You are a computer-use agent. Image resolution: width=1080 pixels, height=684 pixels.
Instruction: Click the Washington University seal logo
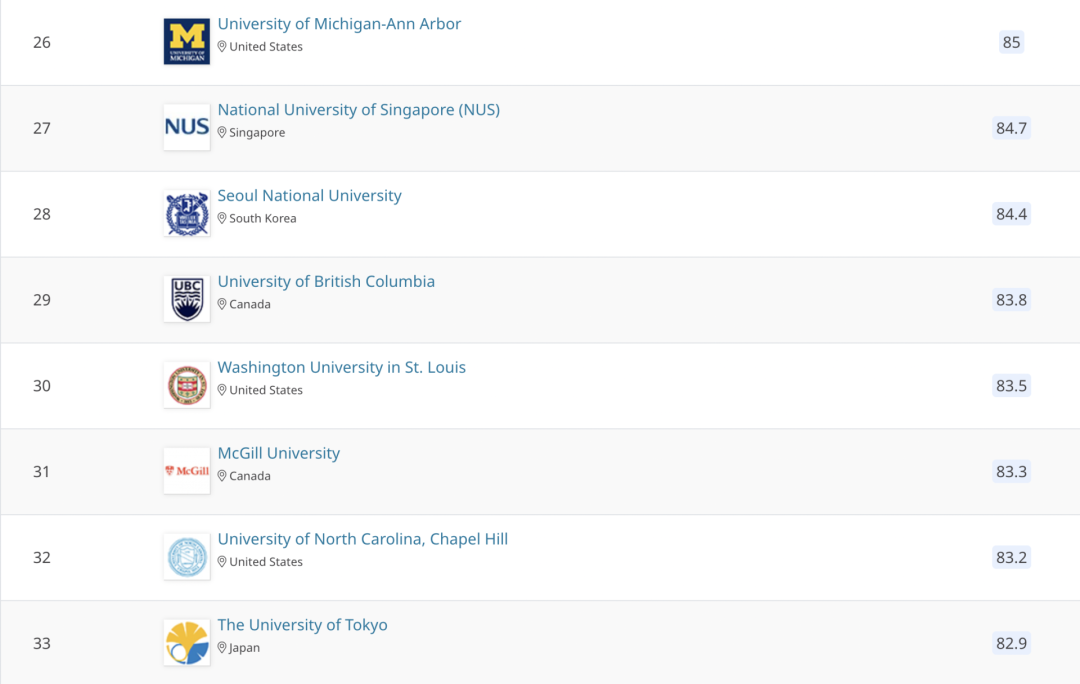click(x=187, y=385)
